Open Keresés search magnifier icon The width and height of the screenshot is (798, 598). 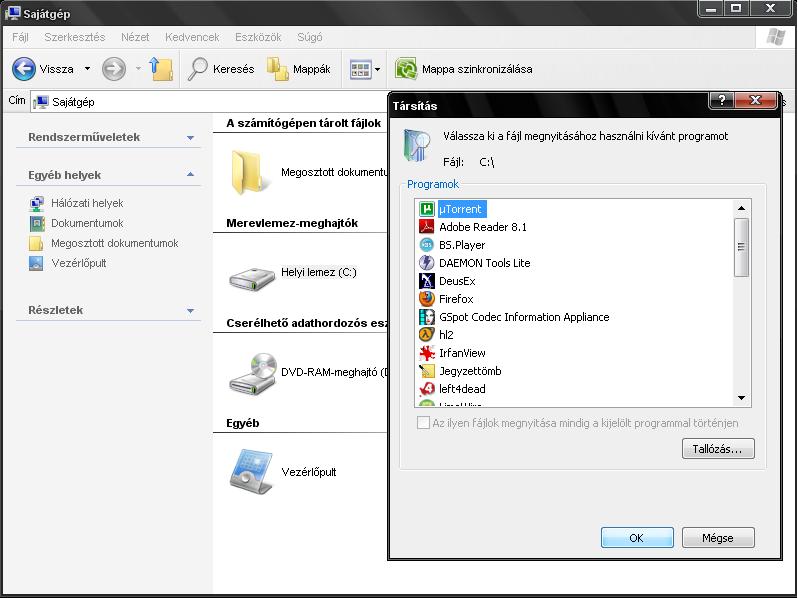(x=197, y=69)
